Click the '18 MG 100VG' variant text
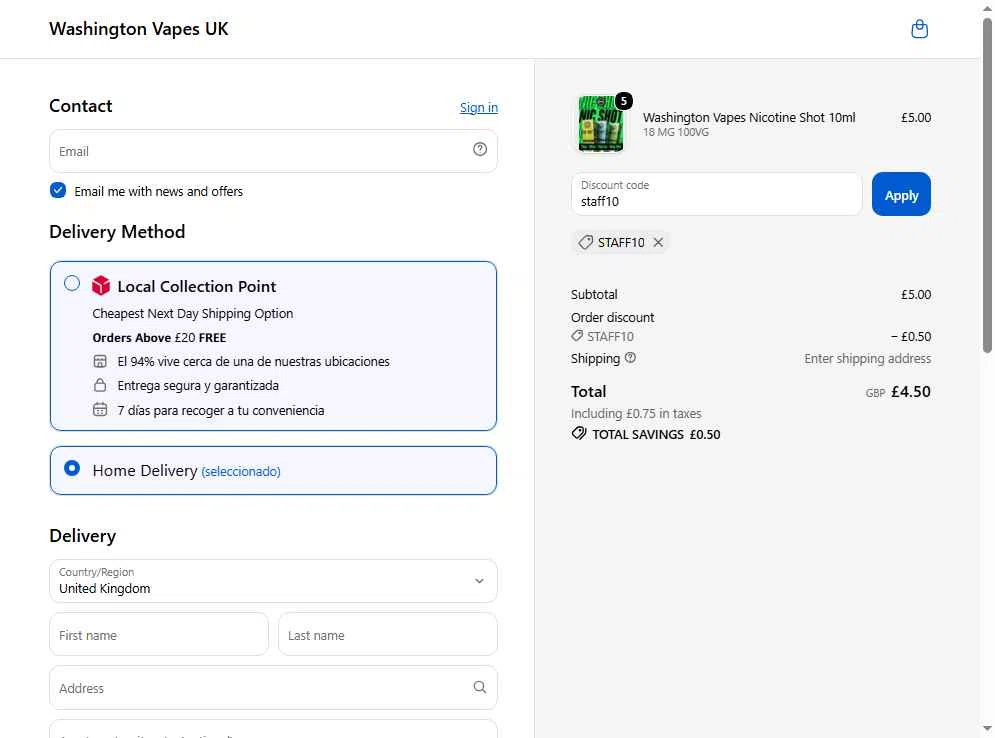This screenshot has width=995, height=738. pos(676,132)
